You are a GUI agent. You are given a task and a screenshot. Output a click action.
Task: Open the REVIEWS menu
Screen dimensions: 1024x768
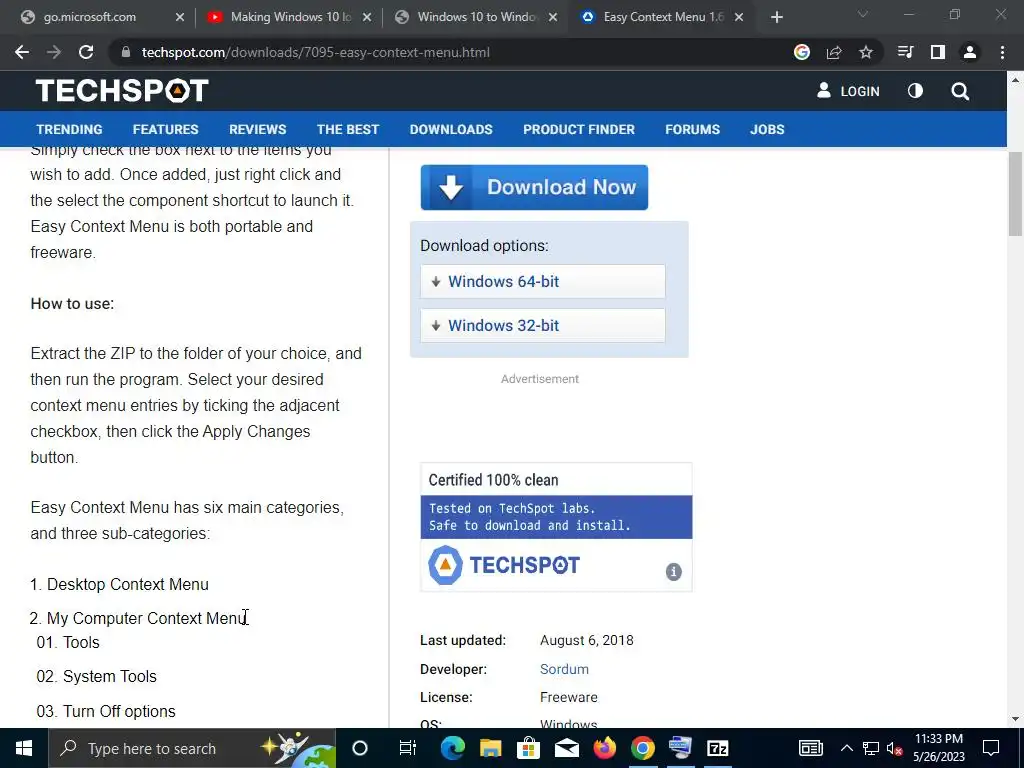coord(257,129)
